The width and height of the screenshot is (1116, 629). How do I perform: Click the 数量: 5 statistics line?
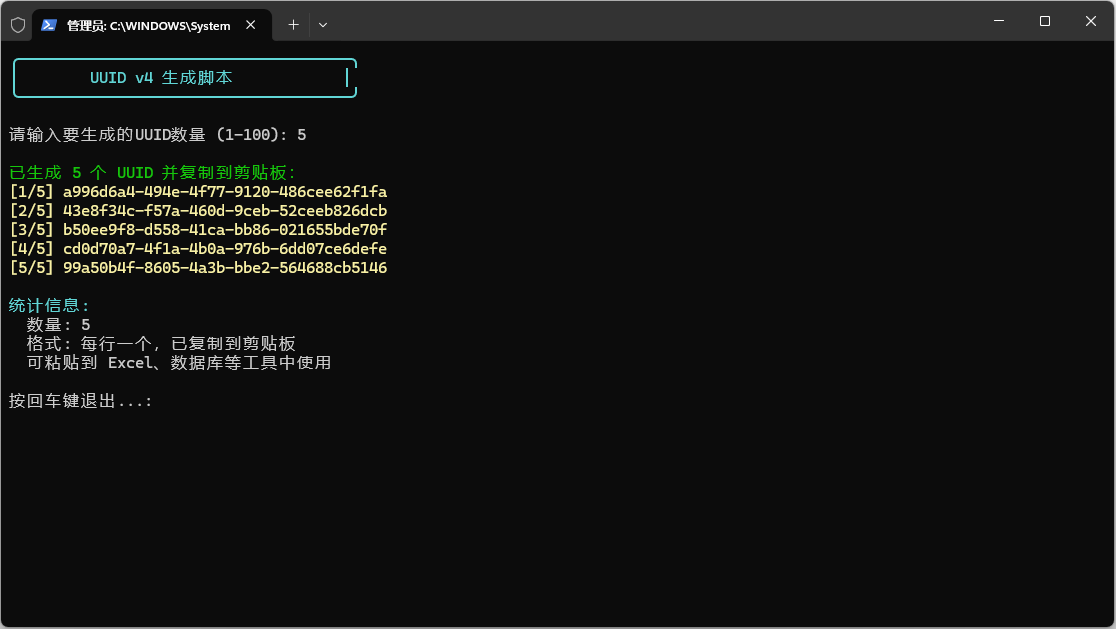coord(58,325)
